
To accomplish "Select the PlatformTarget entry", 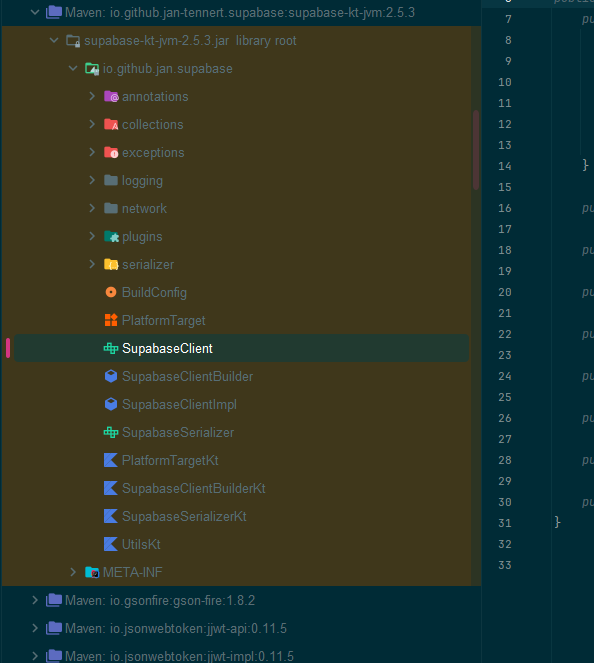I will [x=164, y=321].
